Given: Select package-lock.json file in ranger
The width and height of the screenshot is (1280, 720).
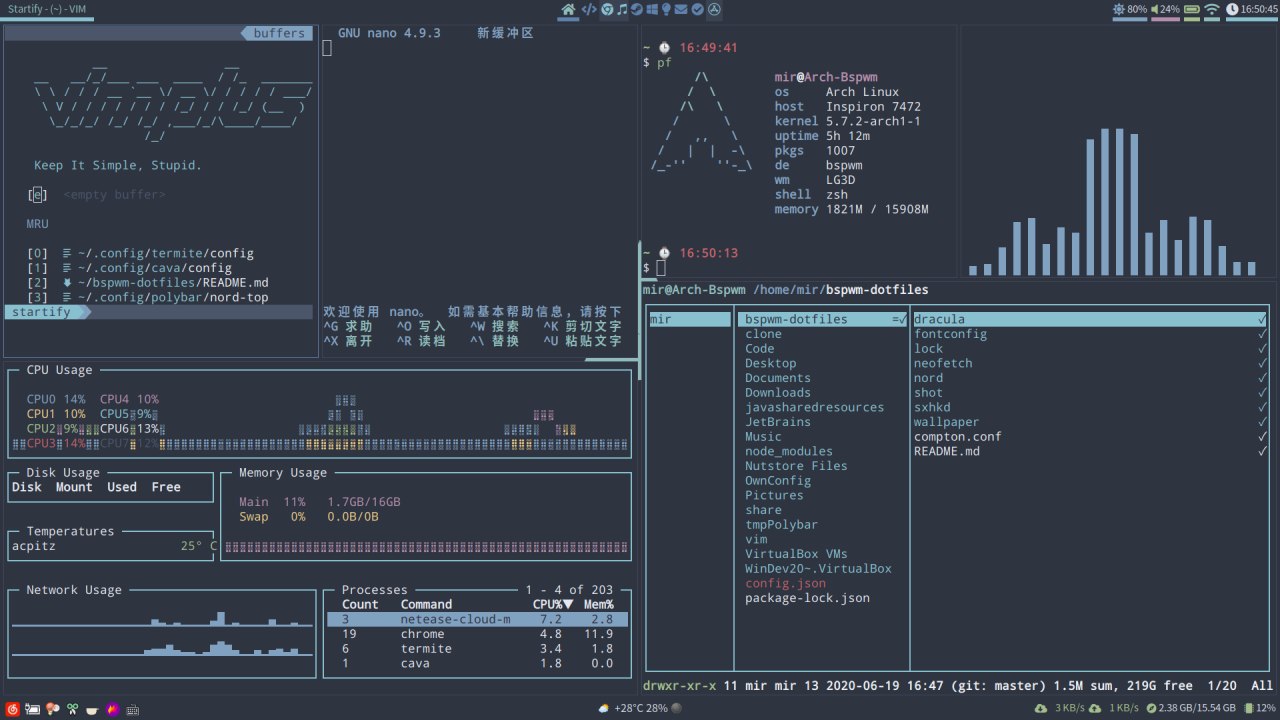Looking at the screenshot, I should (x=807, y=598).
